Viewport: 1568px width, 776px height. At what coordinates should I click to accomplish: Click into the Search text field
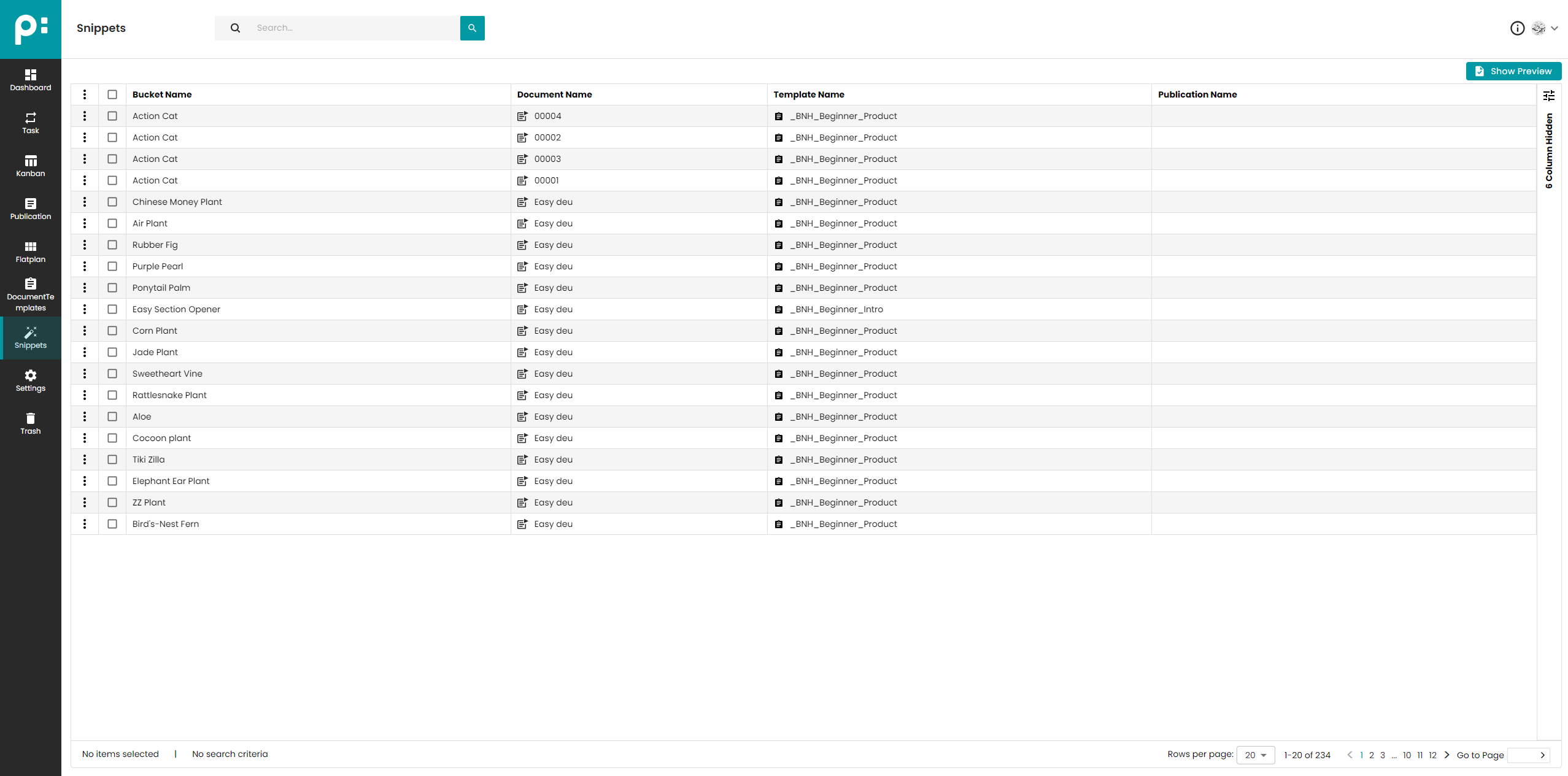click(353, 28)
